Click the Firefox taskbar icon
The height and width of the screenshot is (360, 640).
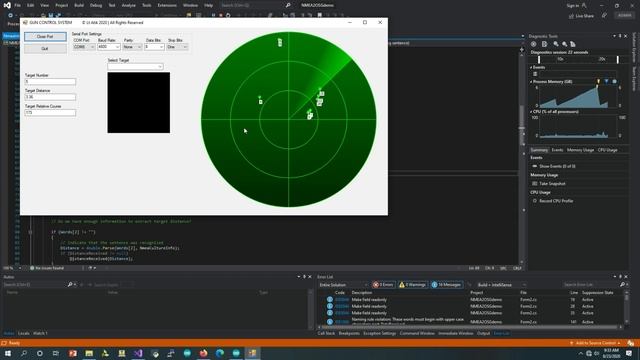pos(203,353)
